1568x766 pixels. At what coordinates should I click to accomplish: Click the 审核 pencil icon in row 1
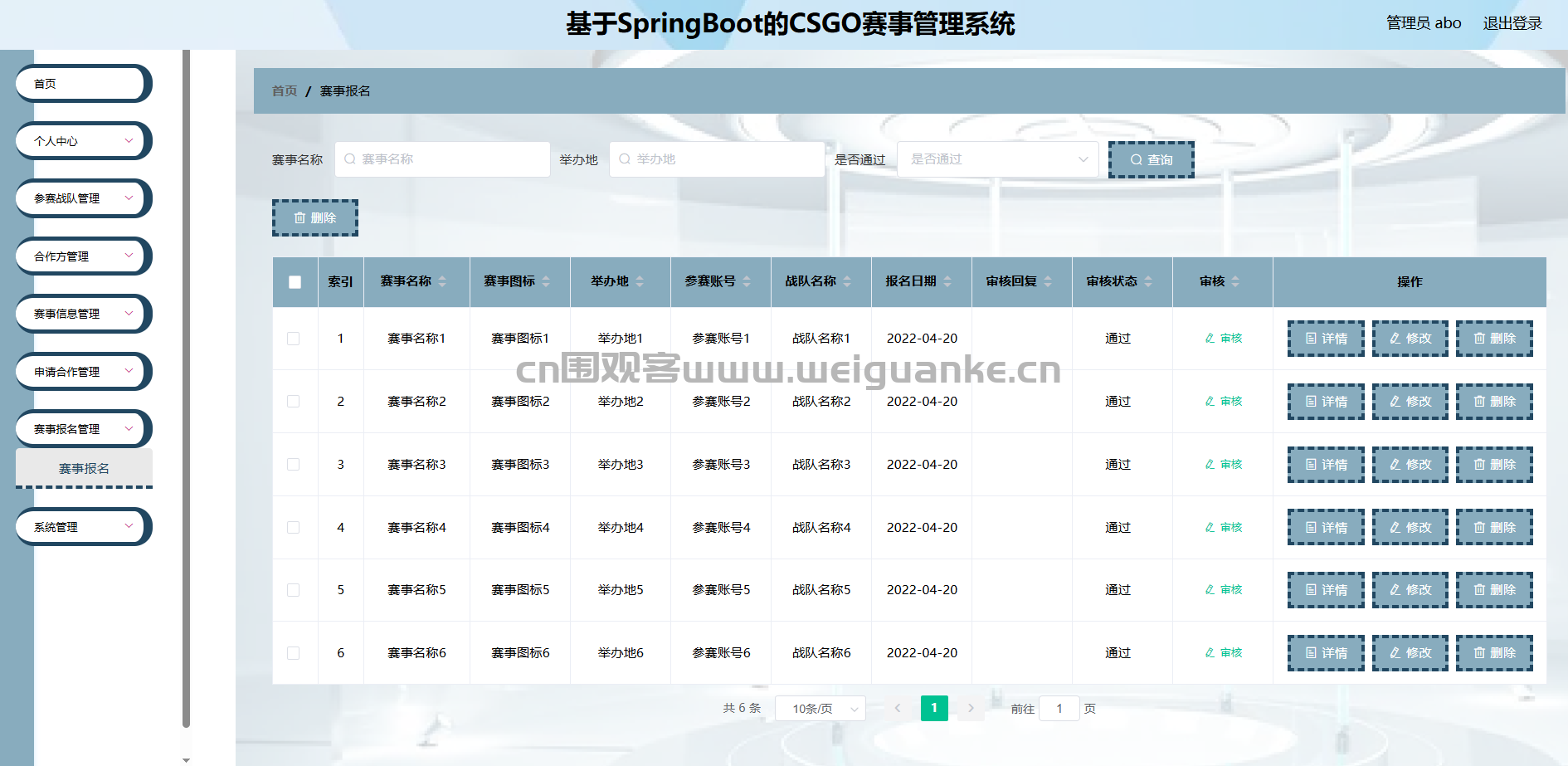pos(1210,339)
